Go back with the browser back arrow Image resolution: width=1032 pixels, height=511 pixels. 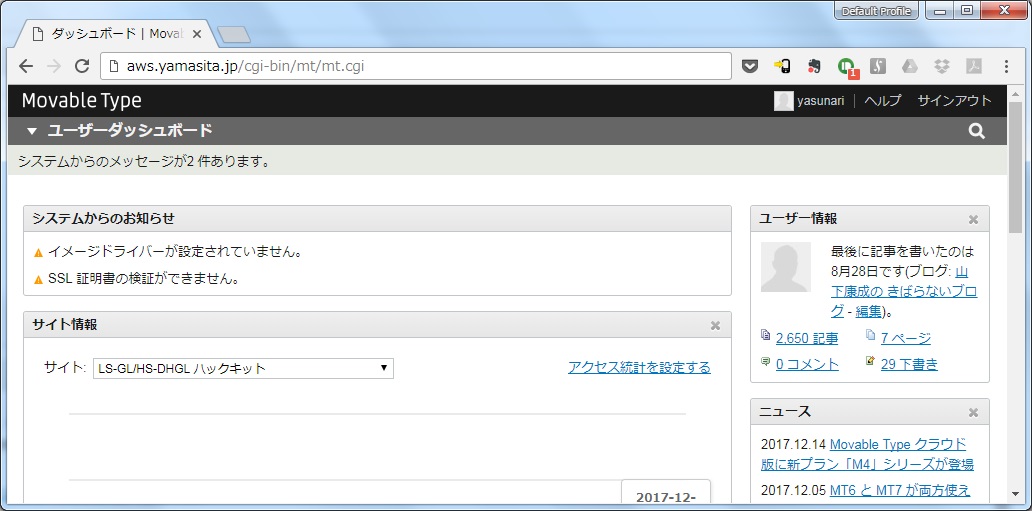[26, 66]
